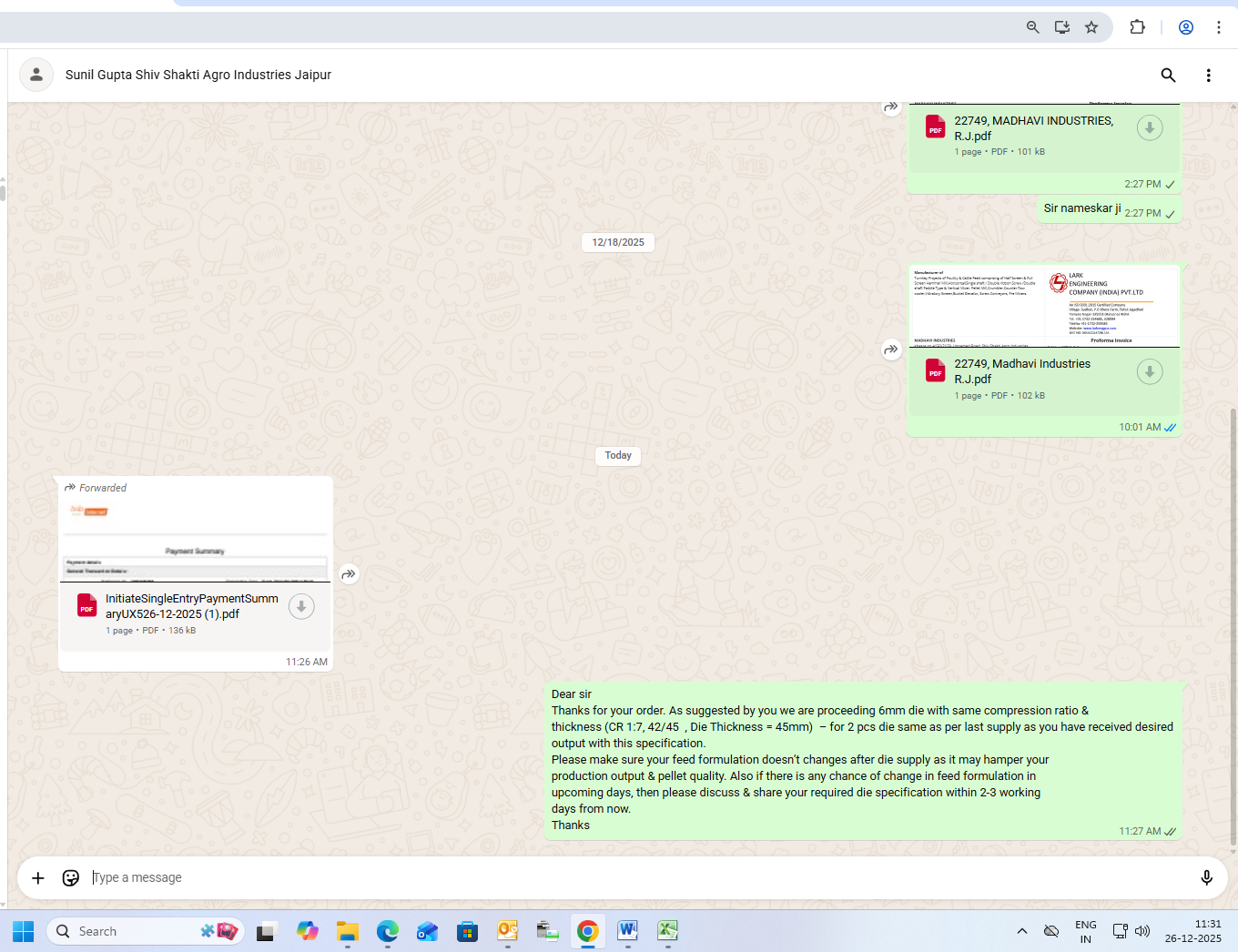Bookmark this page with the star icon
Screen dimensions: 1238x952
(1091, 27)
